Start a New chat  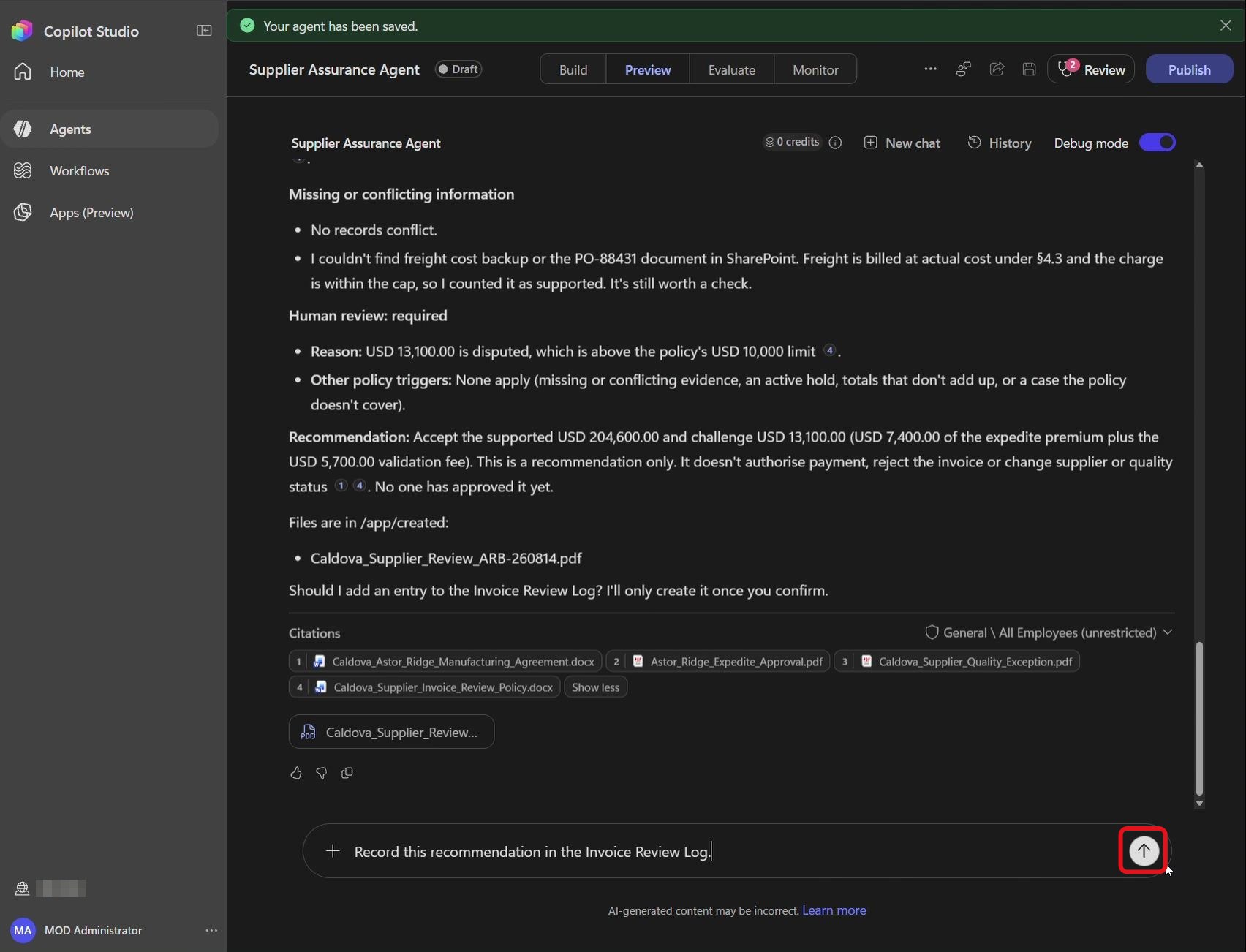tap(902, 143)
